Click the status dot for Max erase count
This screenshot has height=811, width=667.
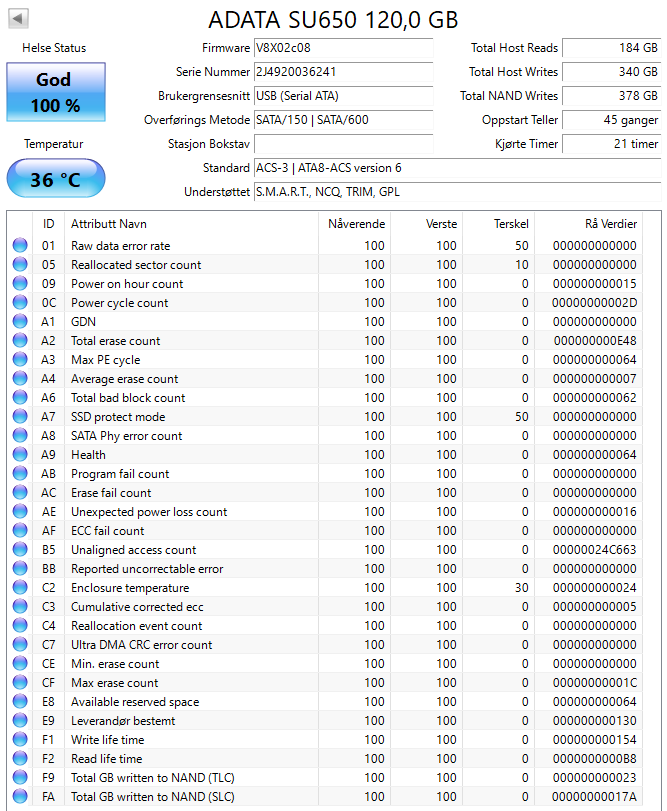click(x=20, y=682)
